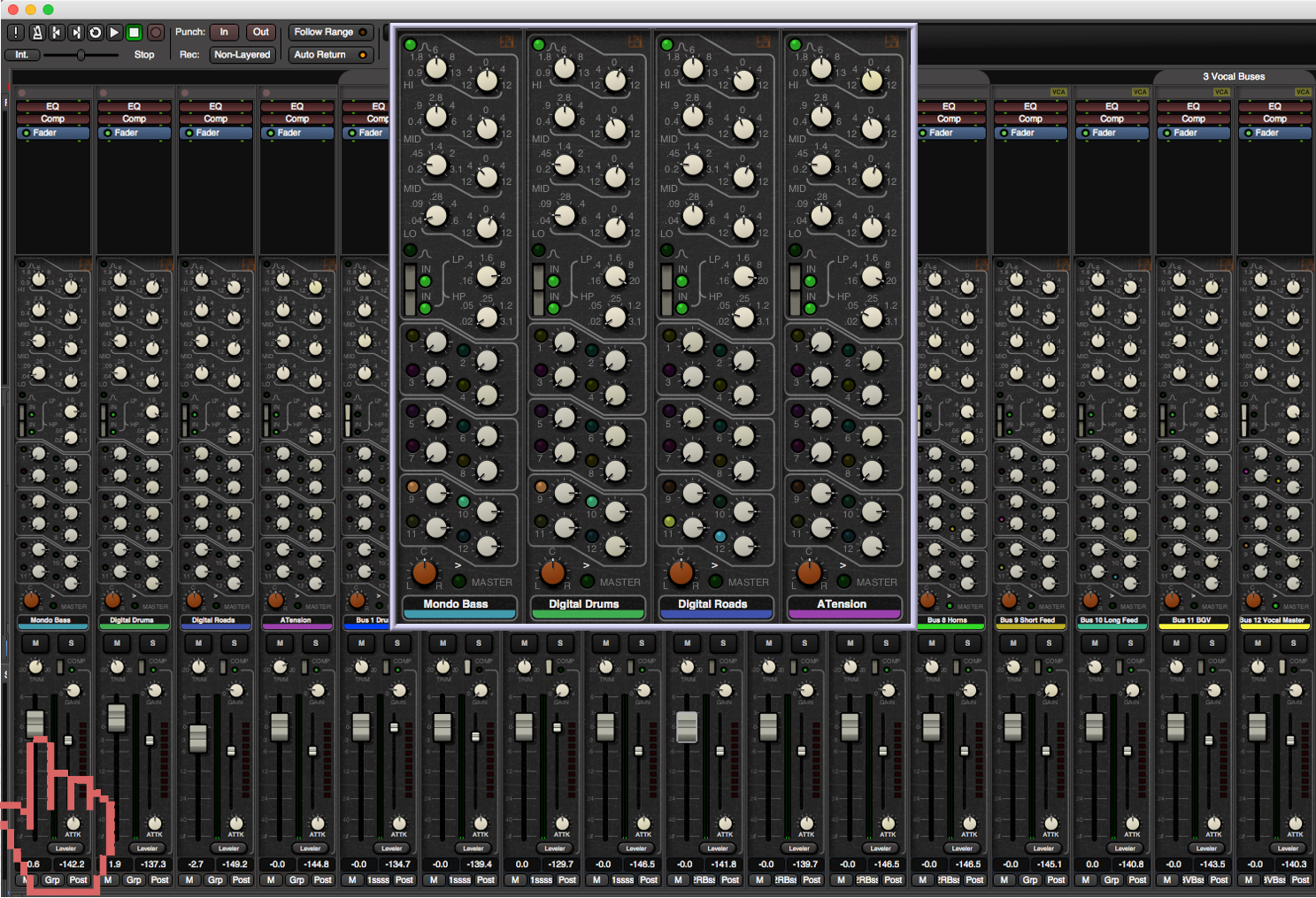This screenshot has width=1316, height=898.
Task: Click compressor threshold slider on Digital Roads
Action: click(x=231, y=751)
